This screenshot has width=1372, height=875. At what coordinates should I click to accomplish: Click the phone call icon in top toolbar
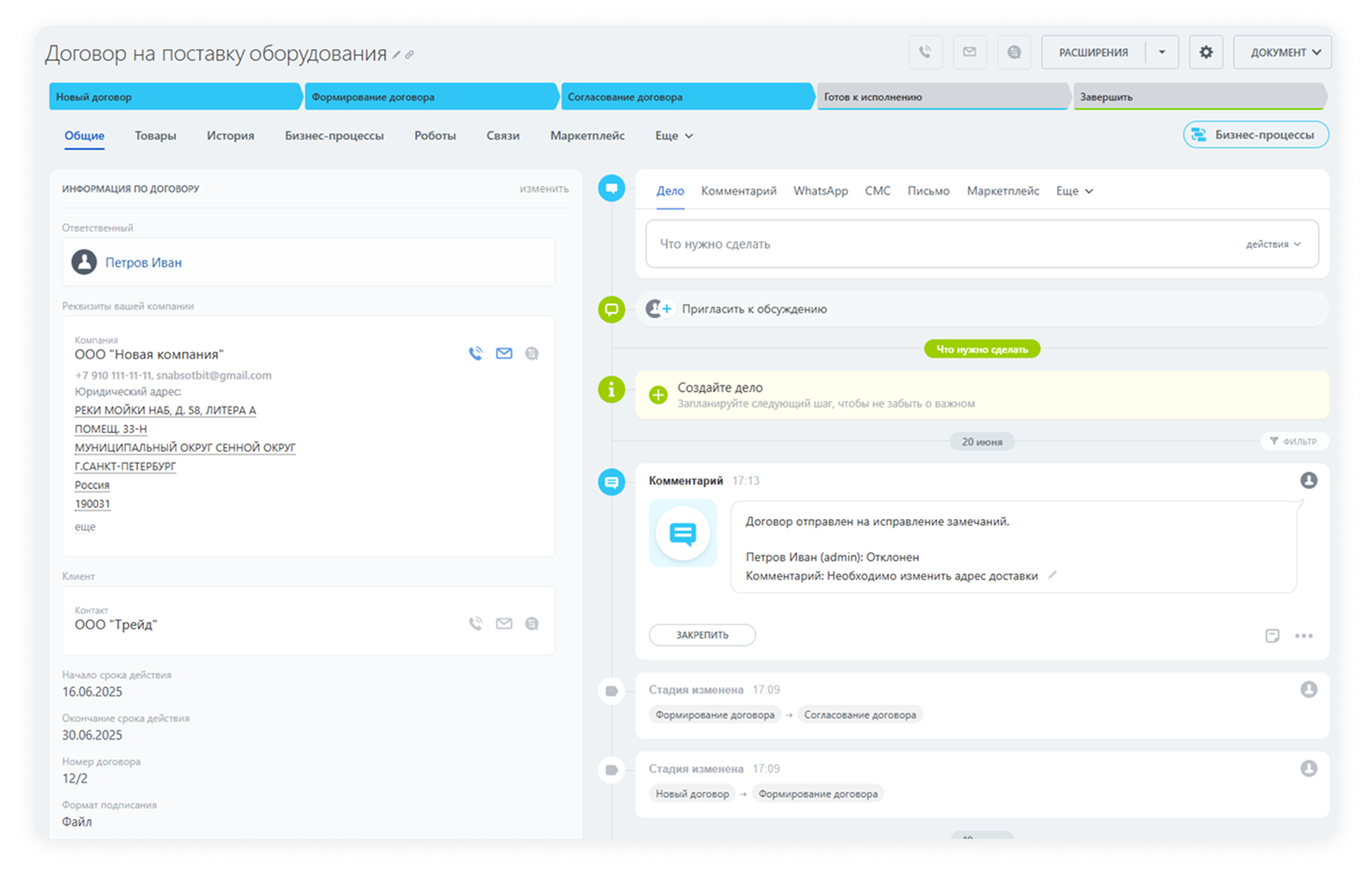pos(925,52)
